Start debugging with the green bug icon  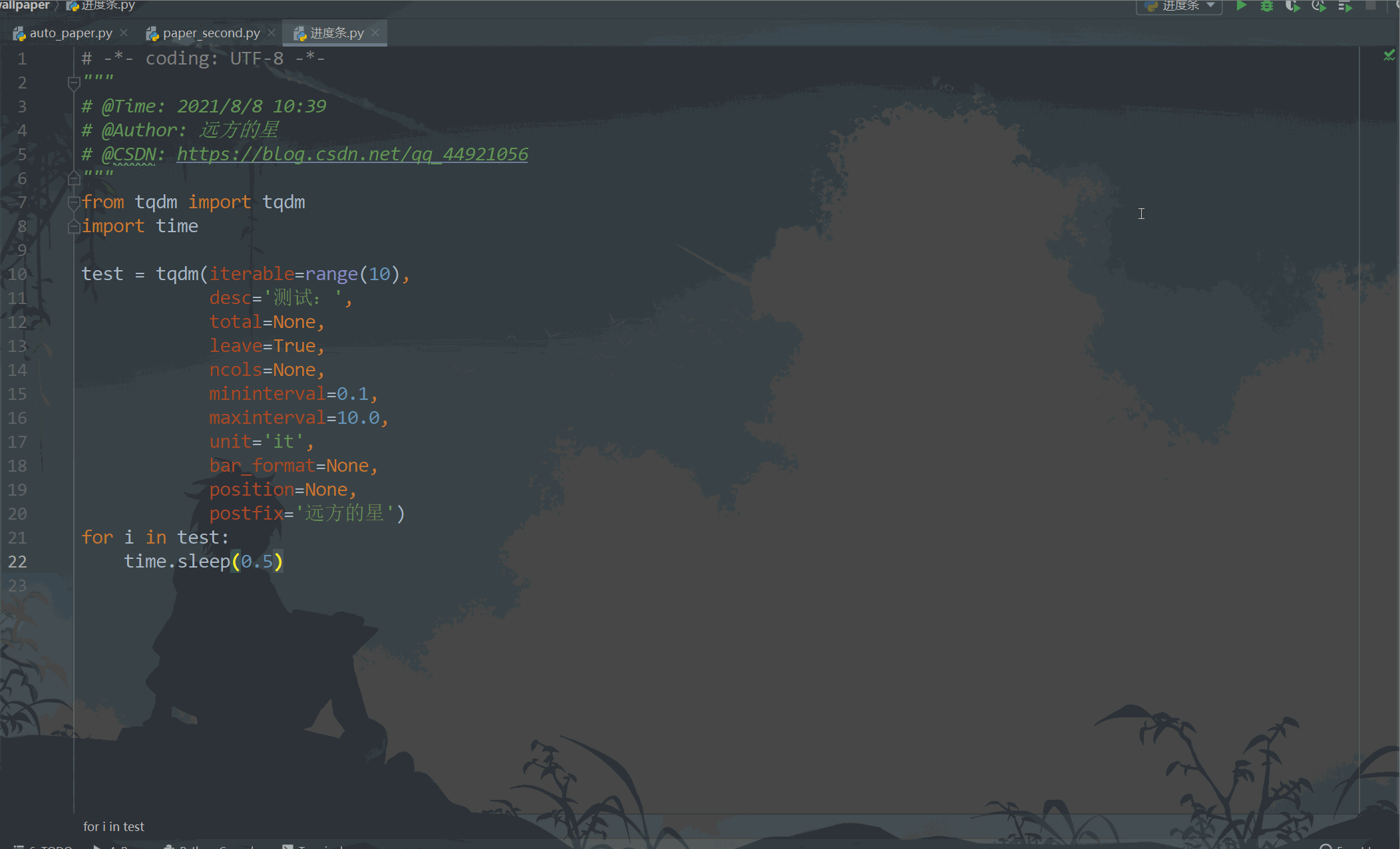1267,6
